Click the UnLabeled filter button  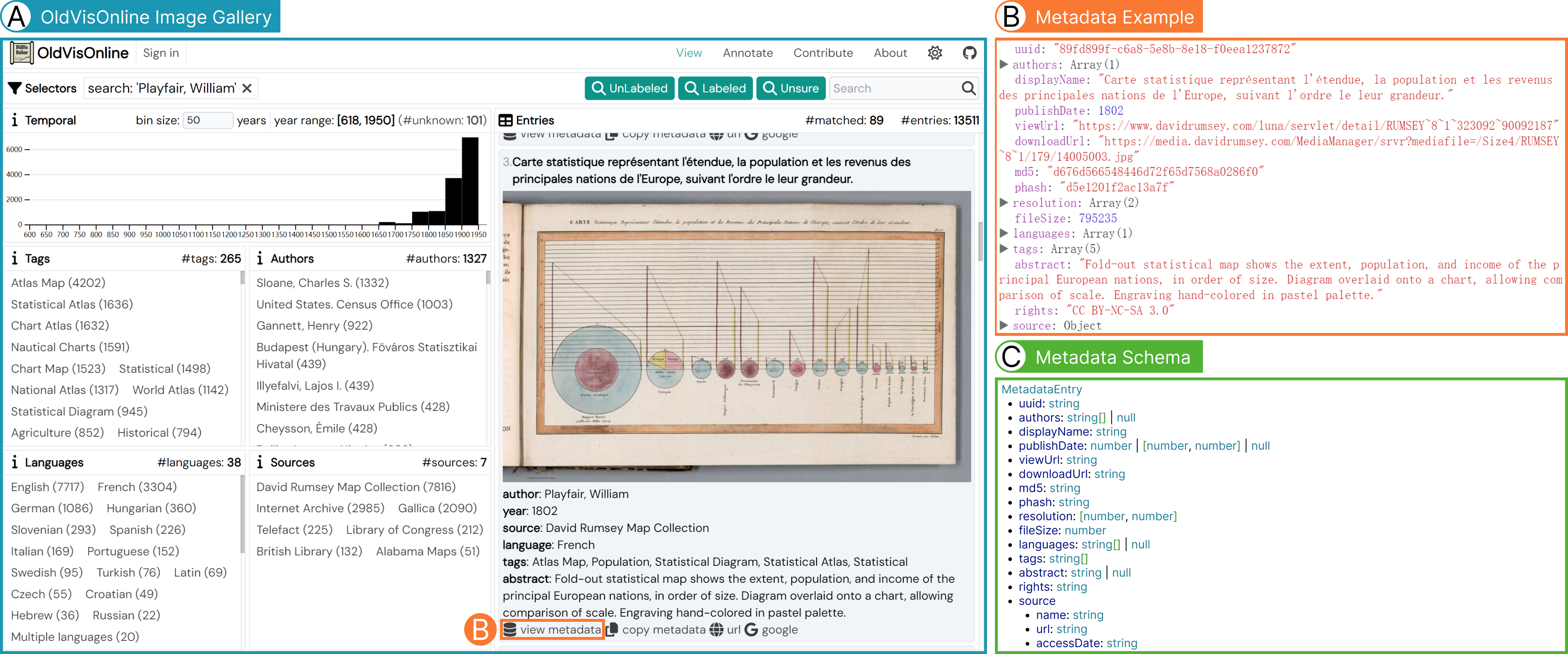click(630, 88)
